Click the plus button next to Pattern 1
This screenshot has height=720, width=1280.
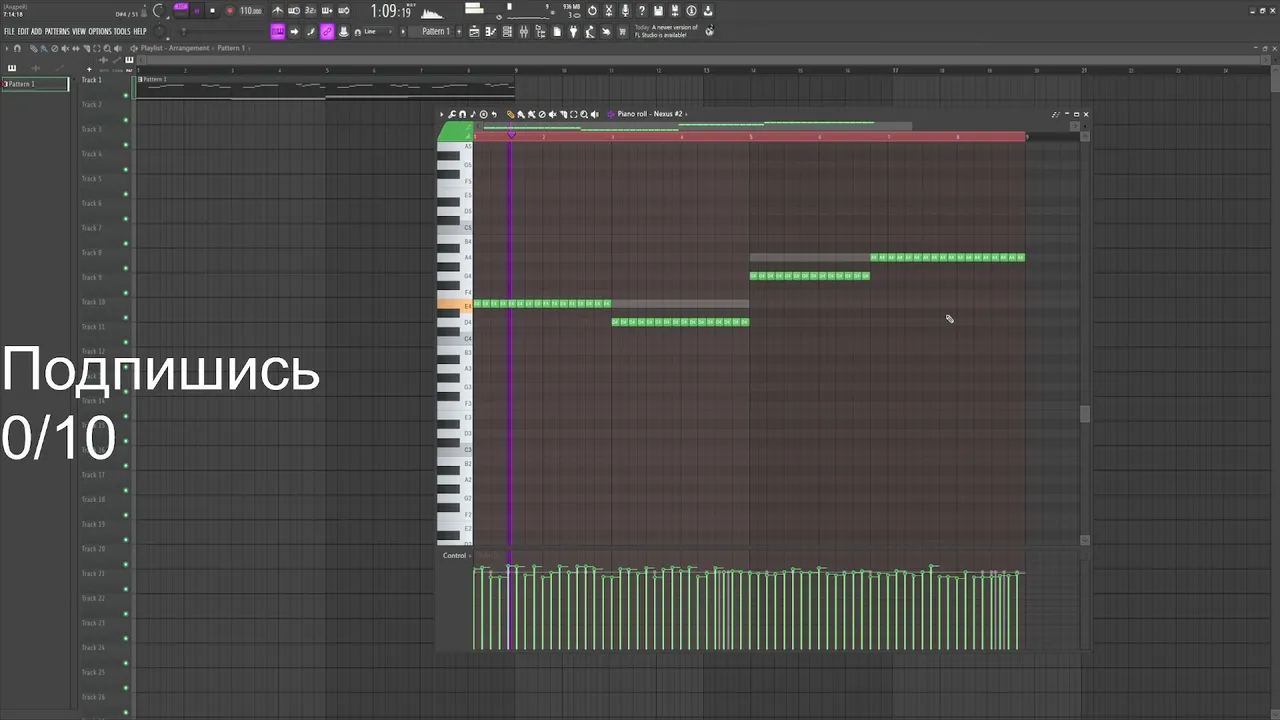[x=459, y=31]
